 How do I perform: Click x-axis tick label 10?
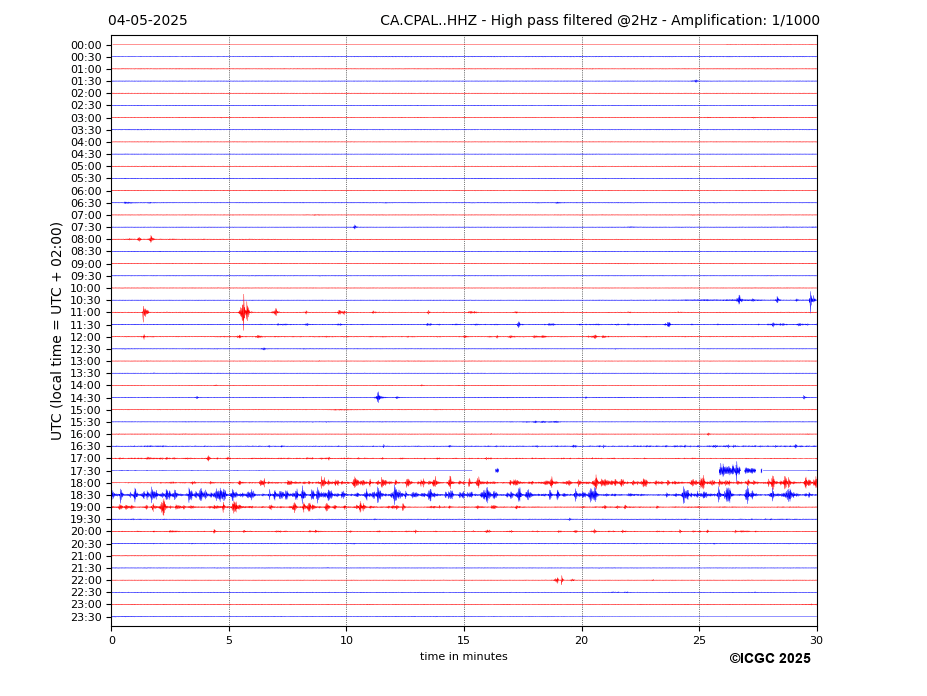(346, 640)
